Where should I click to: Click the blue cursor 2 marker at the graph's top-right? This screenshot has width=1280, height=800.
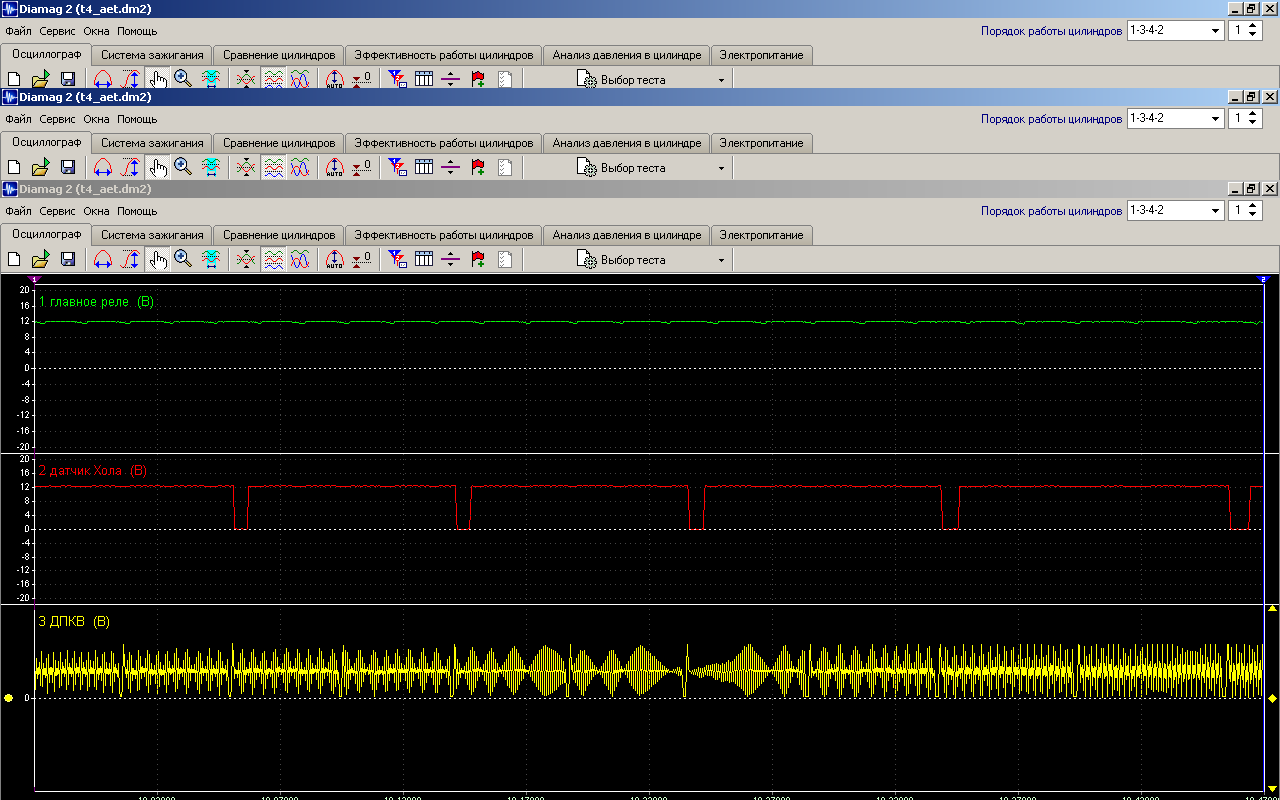click(x=1263, y=279)
